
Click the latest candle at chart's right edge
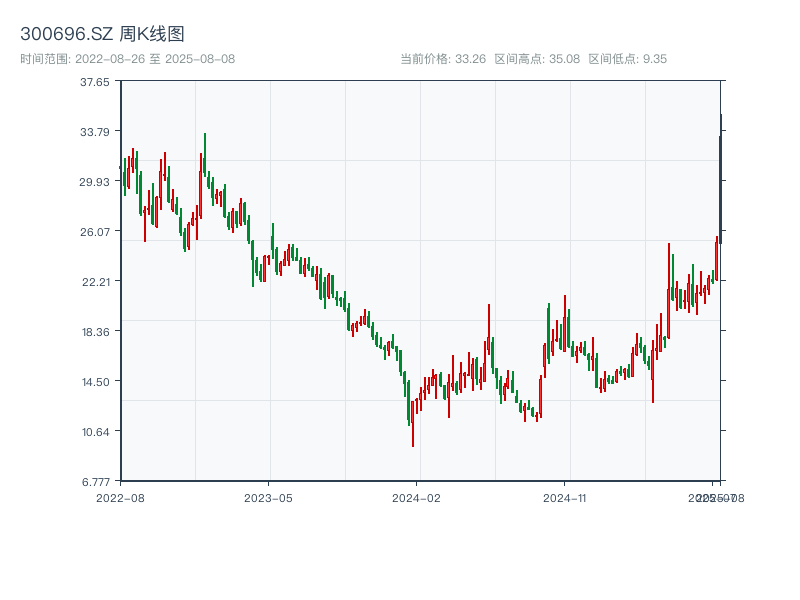[720, 180]
